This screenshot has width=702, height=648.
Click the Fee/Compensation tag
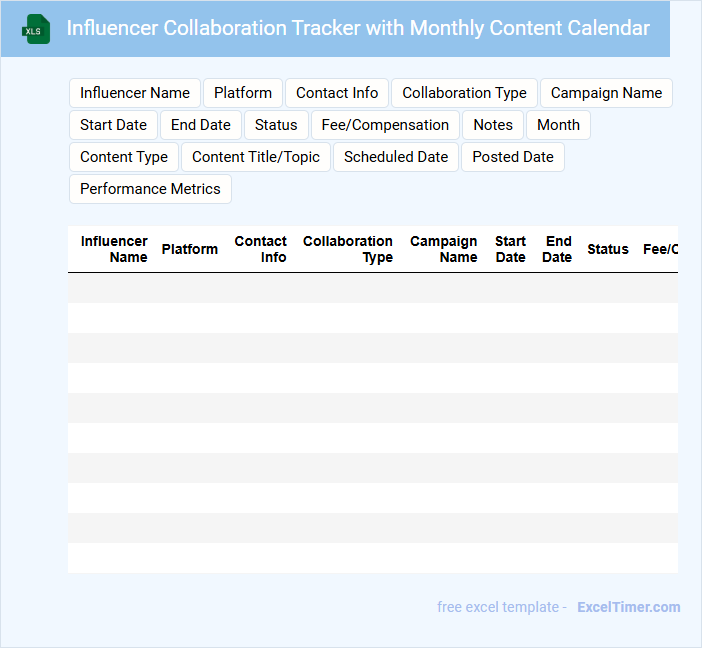[385, 125]
